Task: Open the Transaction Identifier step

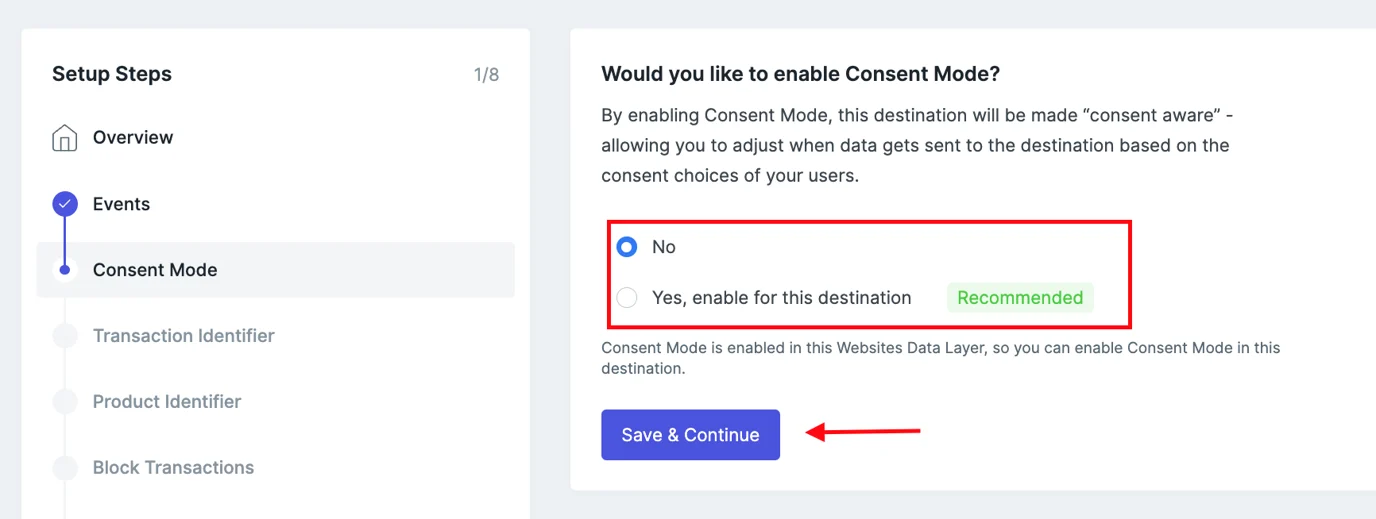Action: click(183, 336)
